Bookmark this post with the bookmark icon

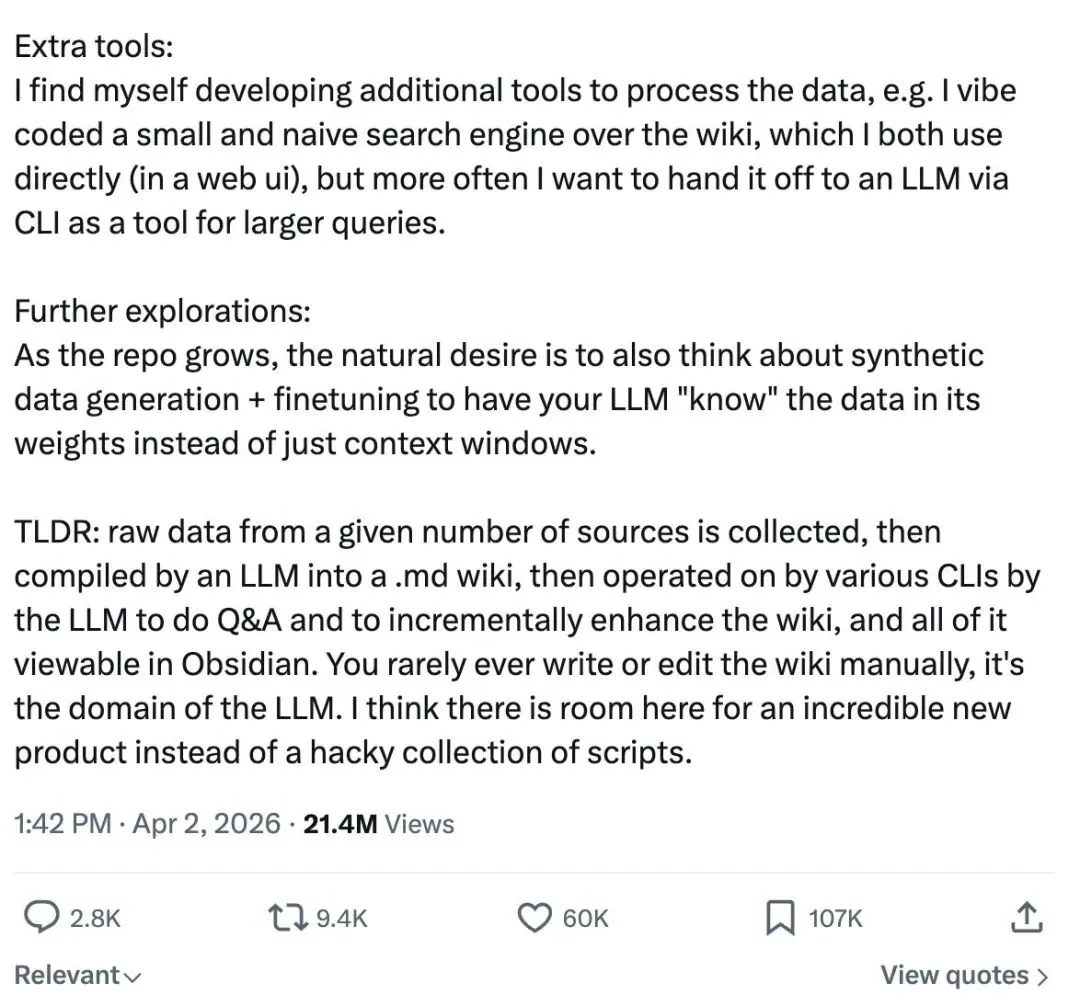(780, 918)
